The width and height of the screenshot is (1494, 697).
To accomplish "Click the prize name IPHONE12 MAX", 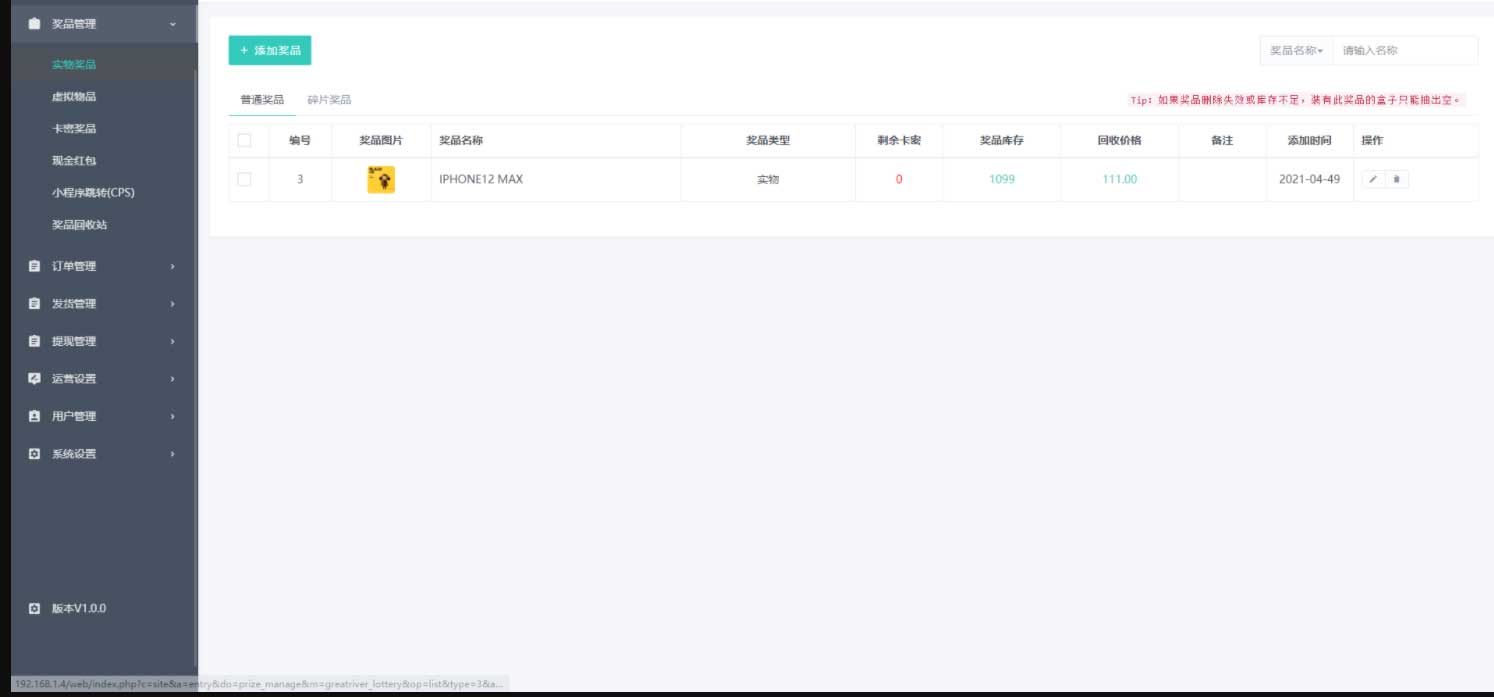I will (x=481, y=180).
